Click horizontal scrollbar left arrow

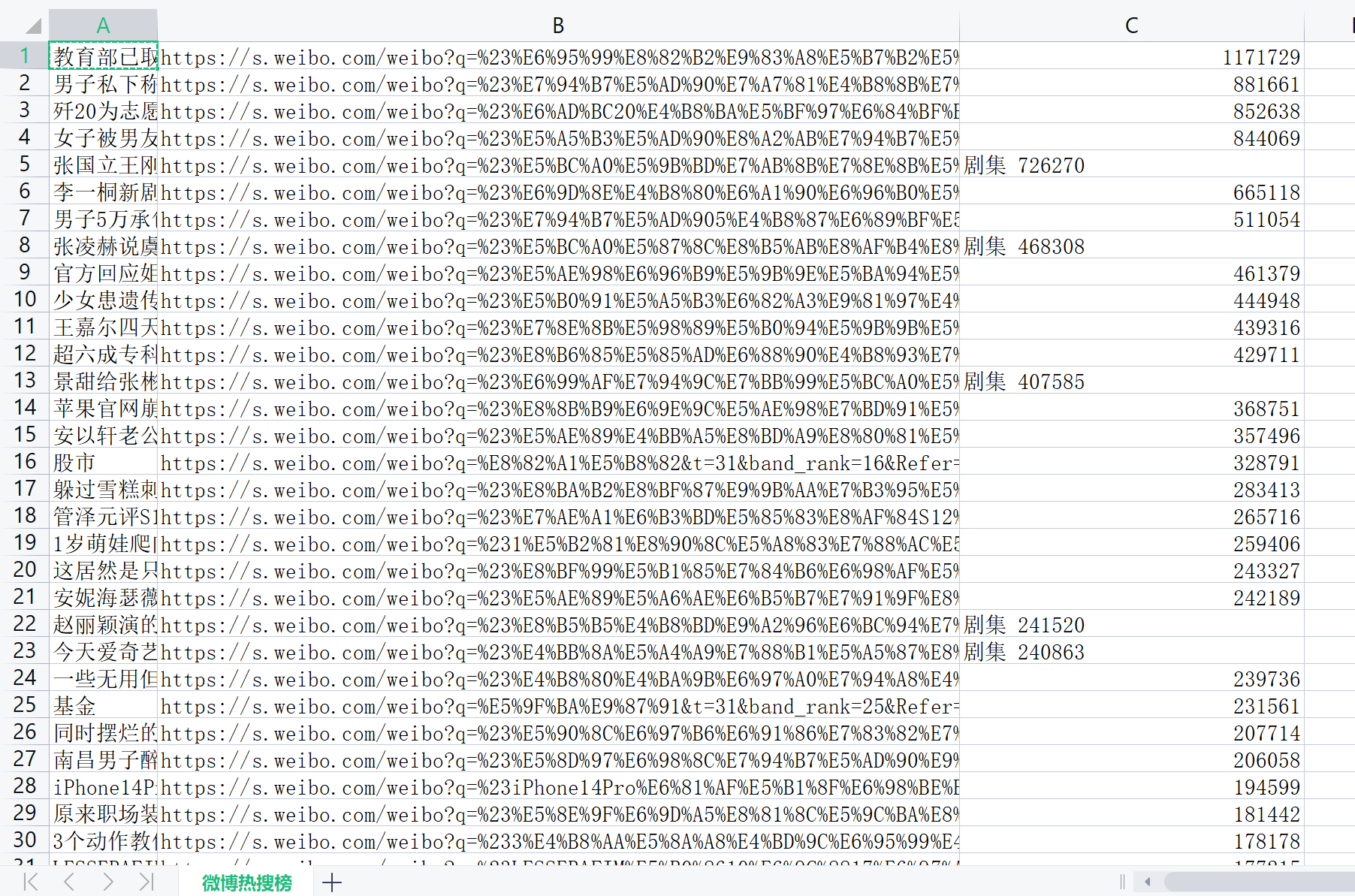point(1147,882)
